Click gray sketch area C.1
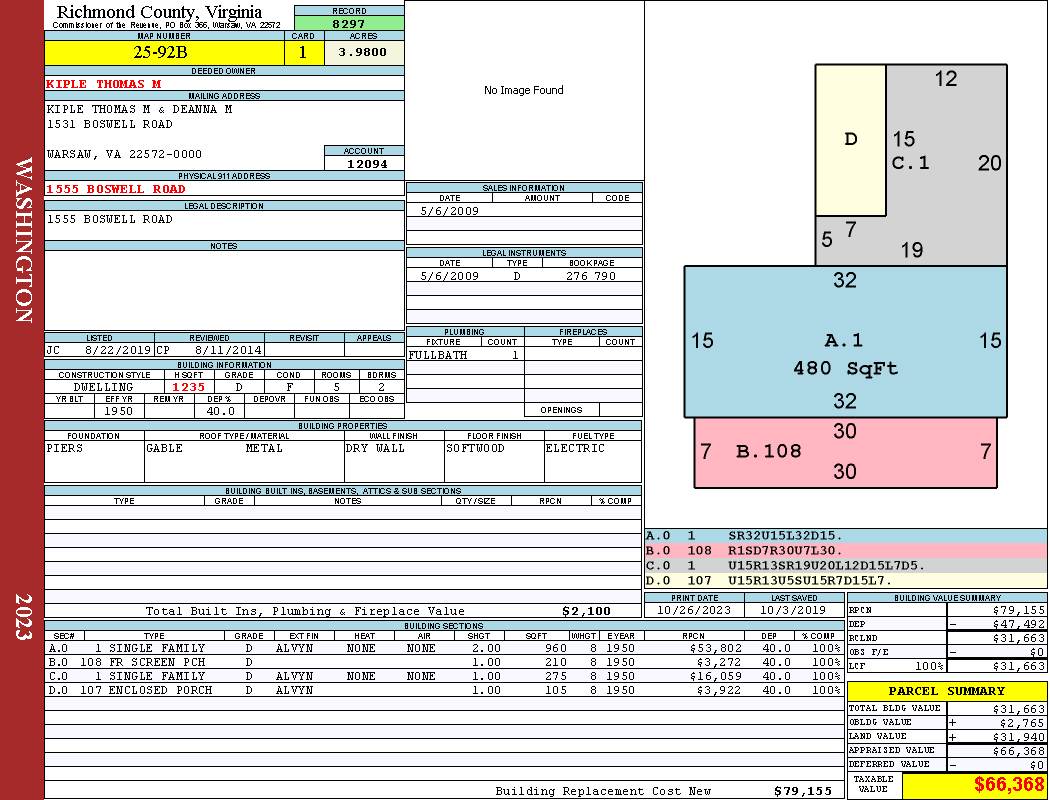Viewport: 1050px width, 800px height. pos(946,163)
